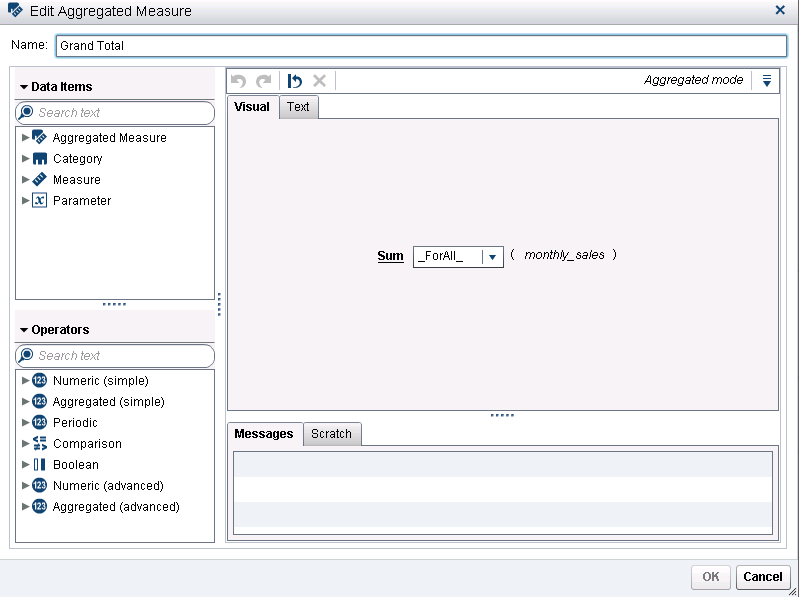Screen dimensions: 799x597
Task: Click the Numeric (simple) 123 icon
Action: (39, 381)
